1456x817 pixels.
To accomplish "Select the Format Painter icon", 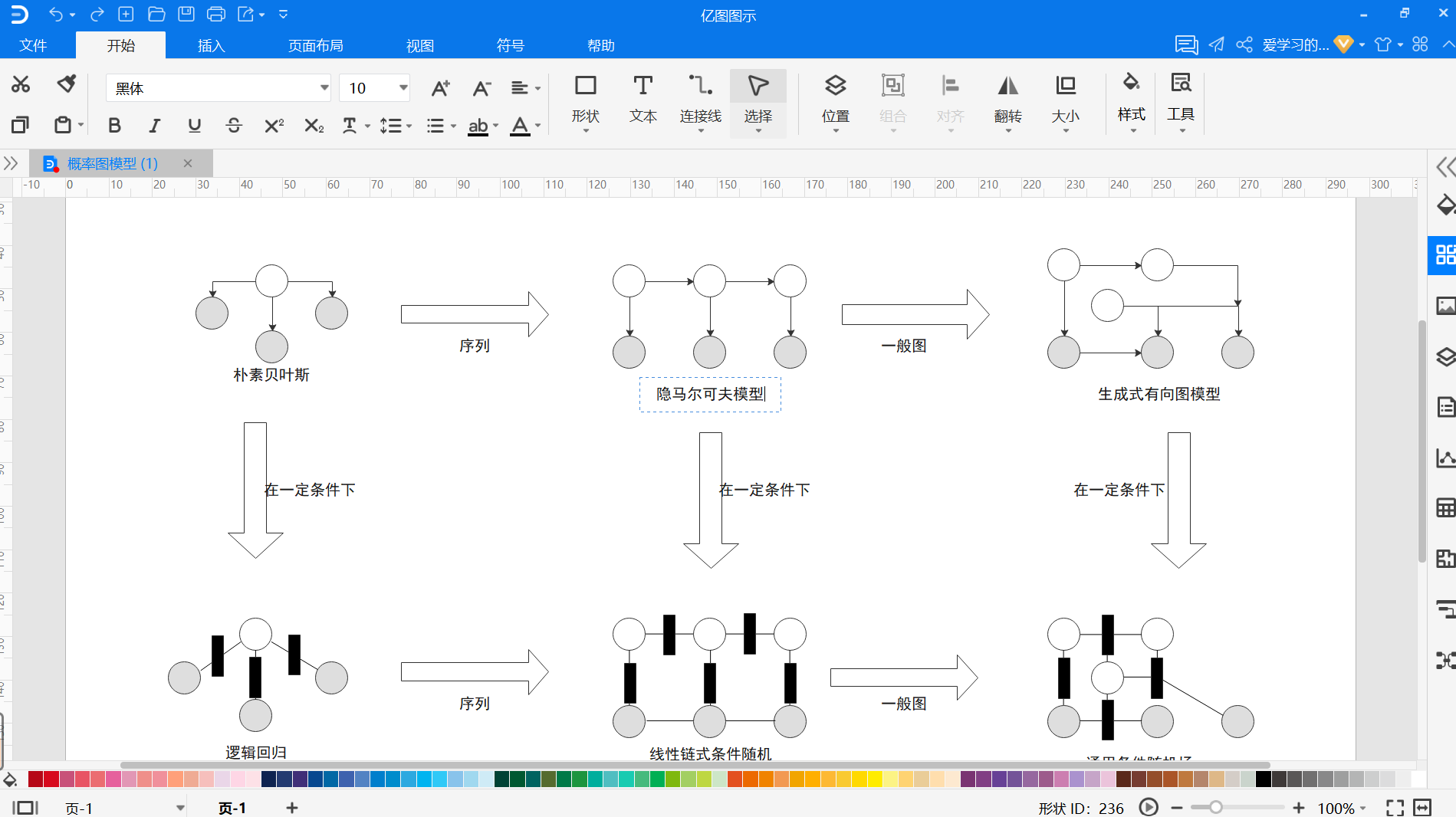I will (x=67, y=84).
